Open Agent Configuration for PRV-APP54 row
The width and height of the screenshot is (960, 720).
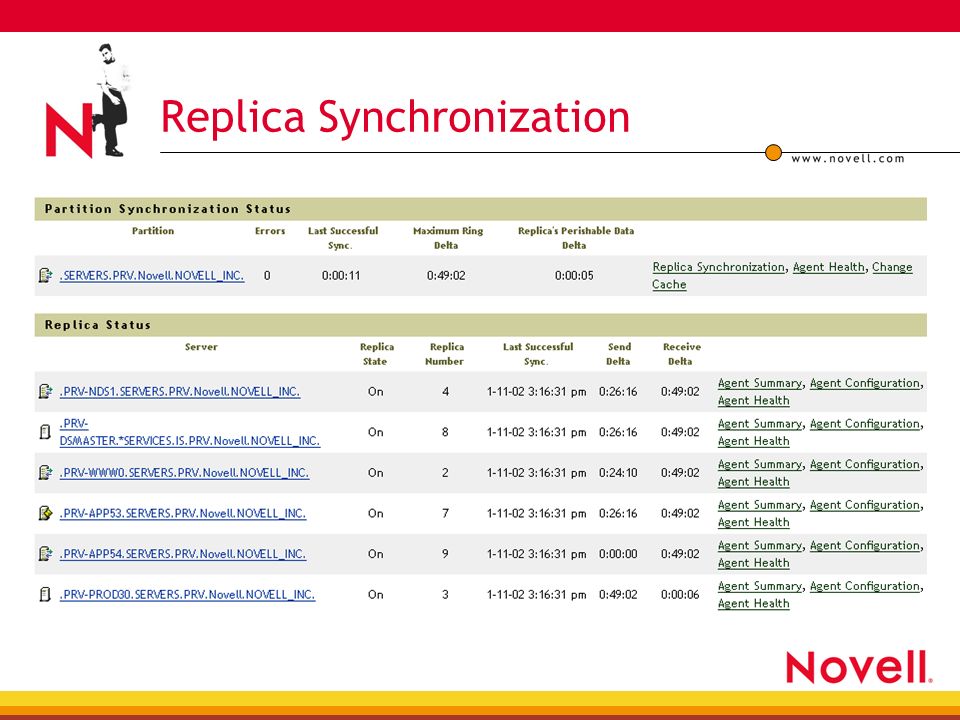click(865, 546)
